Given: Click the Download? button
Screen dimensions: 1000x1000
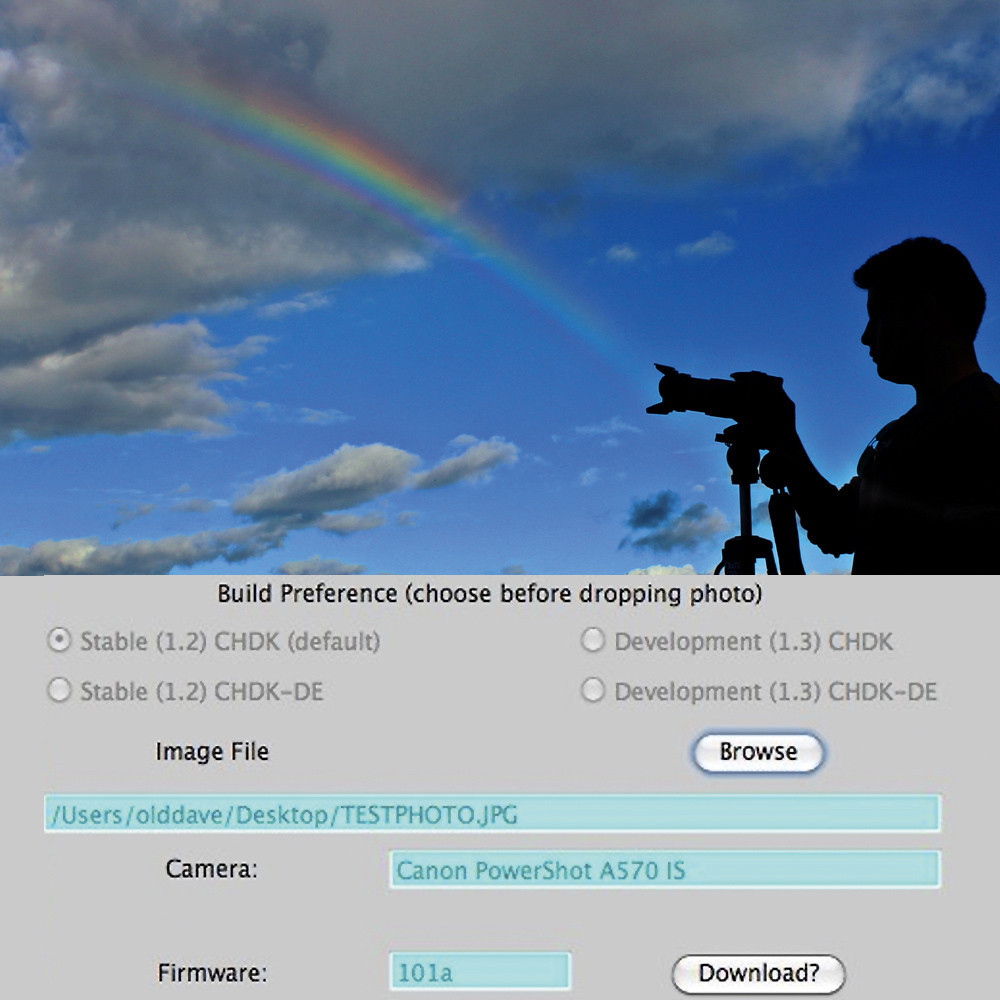Looking at the screenshot, I should pos(758,973).
